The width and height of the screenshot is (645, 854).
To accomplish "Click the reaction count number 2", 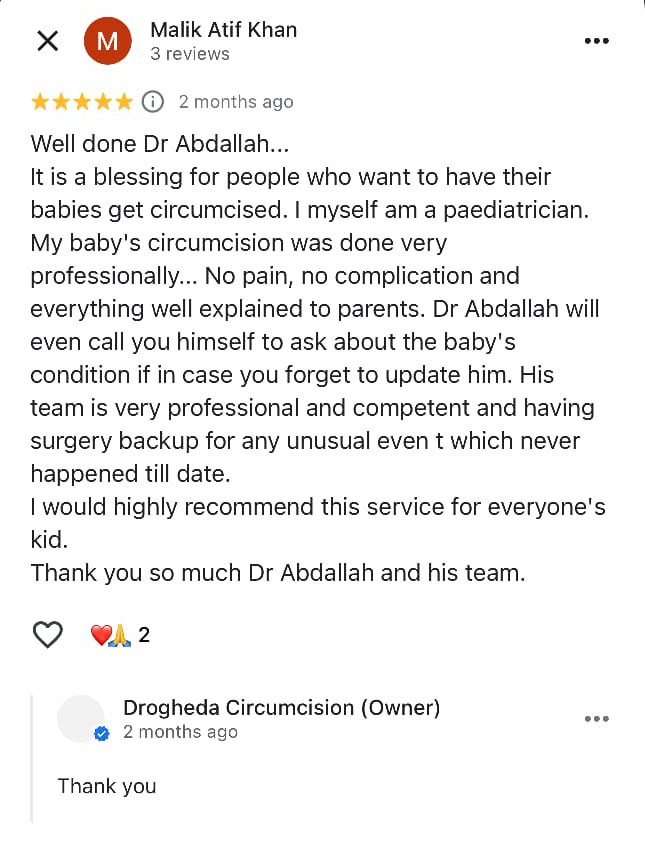I will pos(144,635).
